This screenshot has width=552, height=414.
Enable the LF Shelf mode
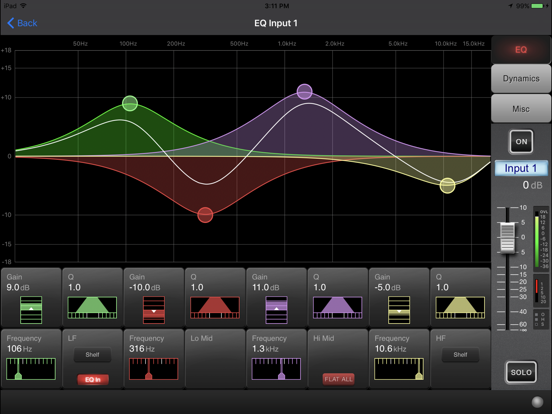92,355
